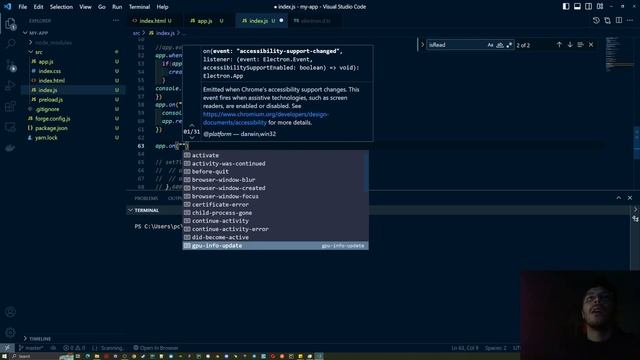
Task: Collapse the TERMINAL section chevron
Action: pos(130,210)
